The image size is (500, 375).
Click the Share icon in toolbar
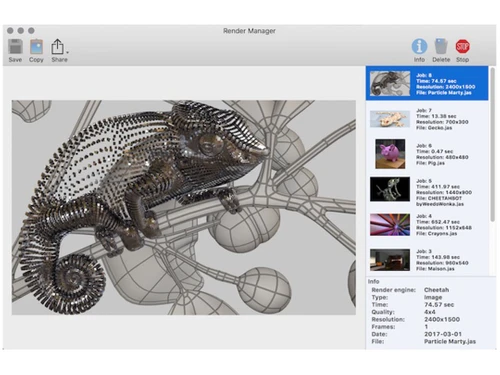[x=58, y=46]
